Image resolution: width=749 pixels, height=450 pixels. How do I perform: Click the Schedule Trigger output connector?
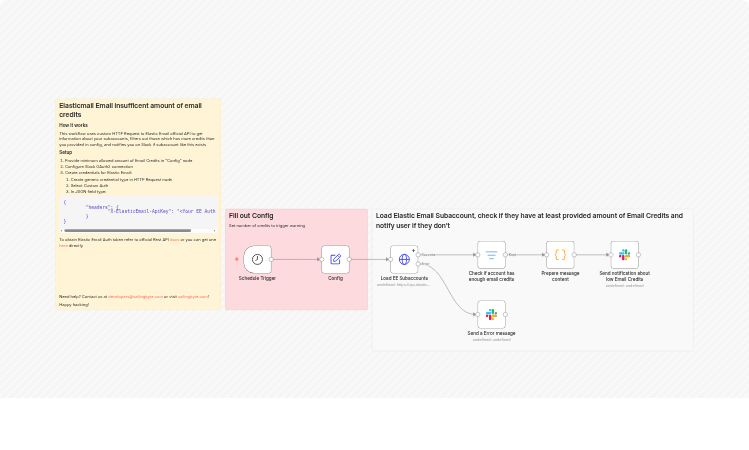click(271, 259)
